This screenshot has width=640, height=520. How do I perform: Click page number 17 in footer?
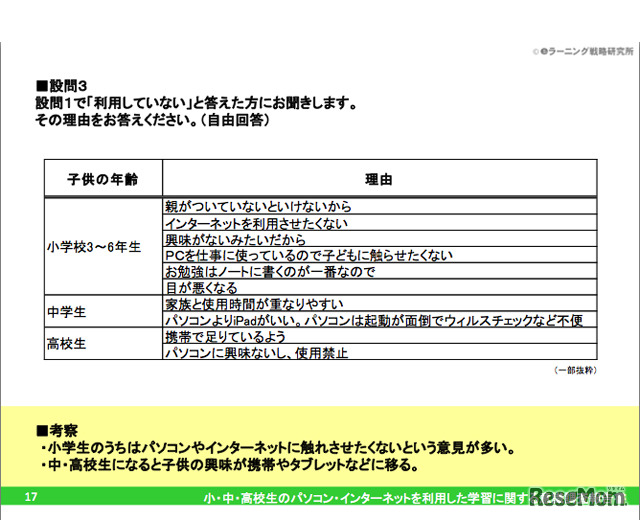31,497
